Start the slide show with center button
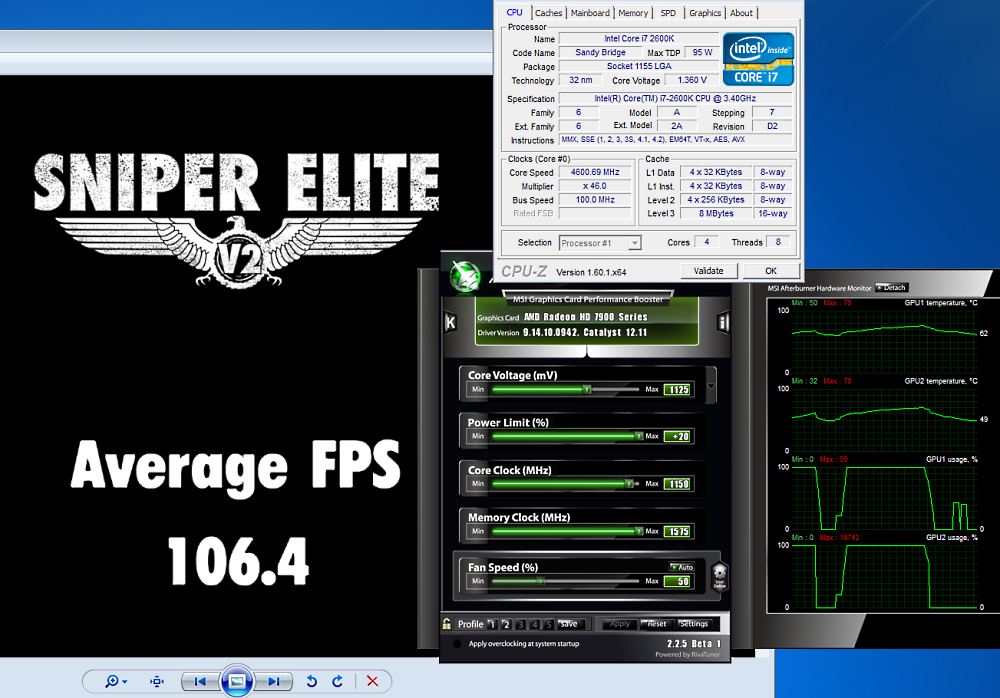This screenshot has height=698, width=1000. click(x=237, y=681)
